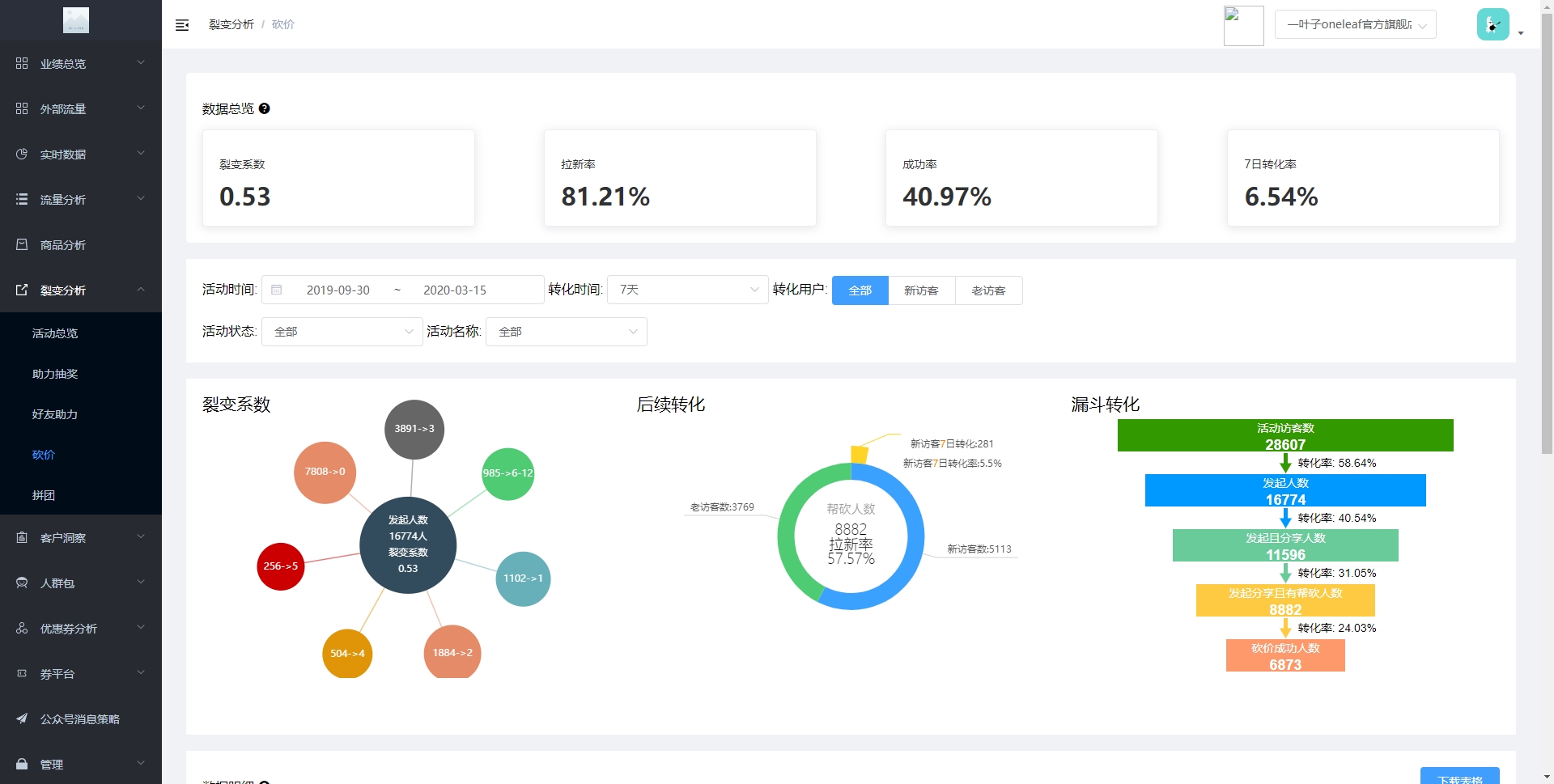Select 新访客 in the 转化用户 filter
The width and height of the screenshot is (1554, 784).
click(921, 290)
